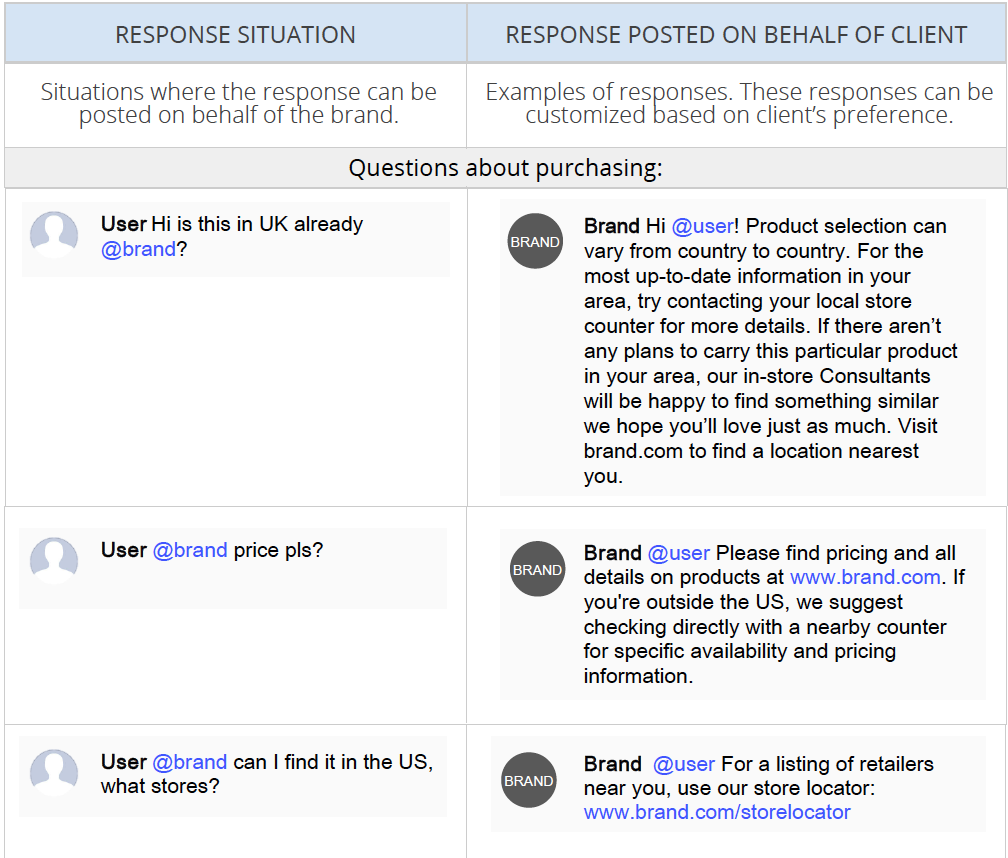Click @brand mention in price pls comment
This screenshot has width=1008, height=858.
[x=190, y=550]
